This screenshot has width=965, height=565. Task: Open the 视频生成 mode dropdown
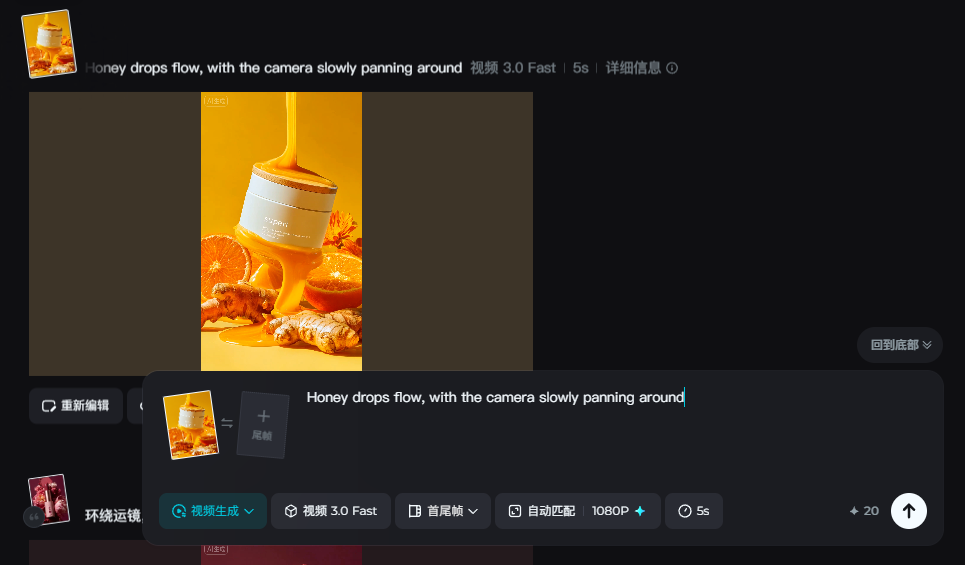pos(213,511)
